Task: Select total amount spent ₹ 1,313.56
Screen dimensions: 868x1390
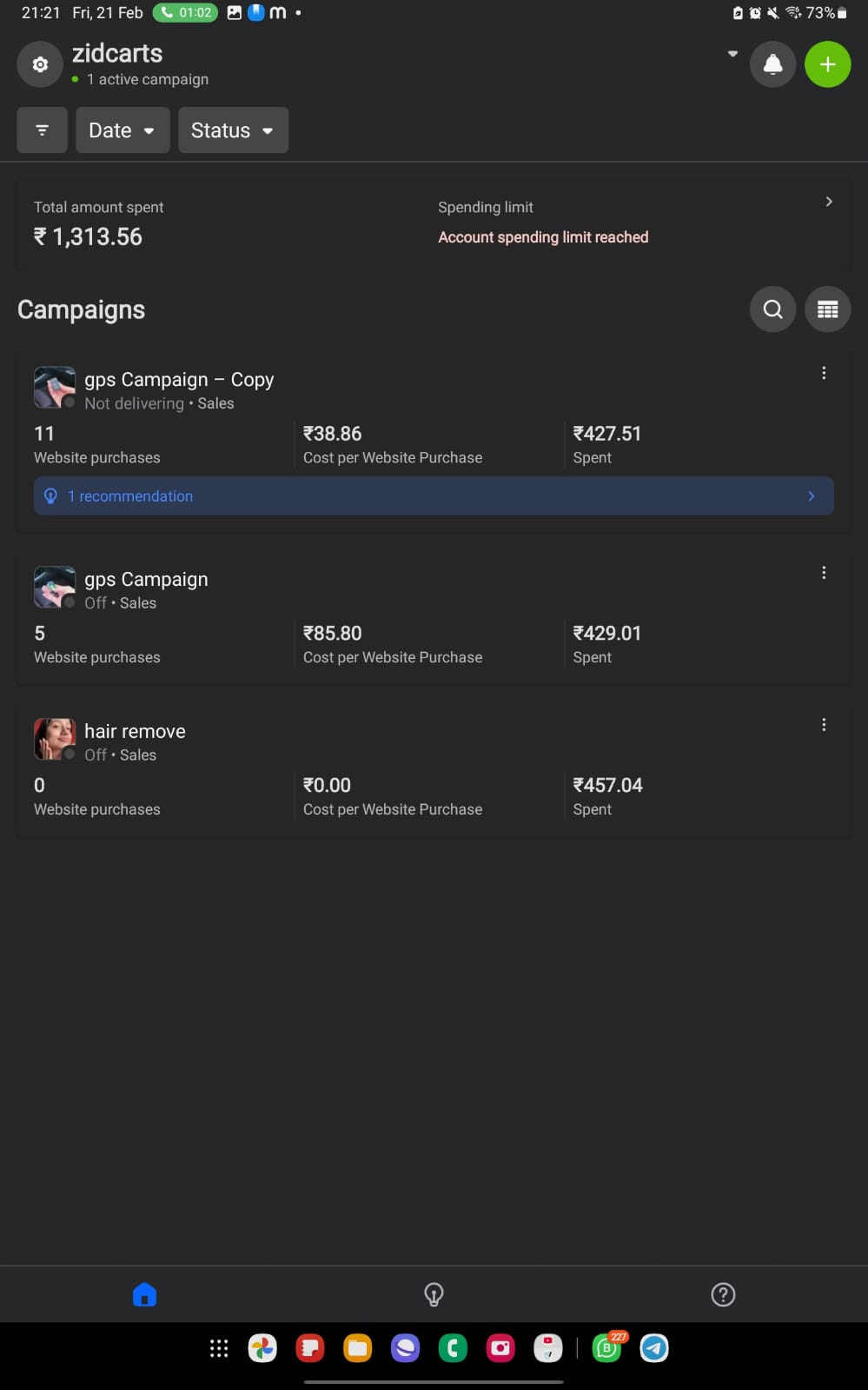Action: pyautogui.click(x=88, y=236)
